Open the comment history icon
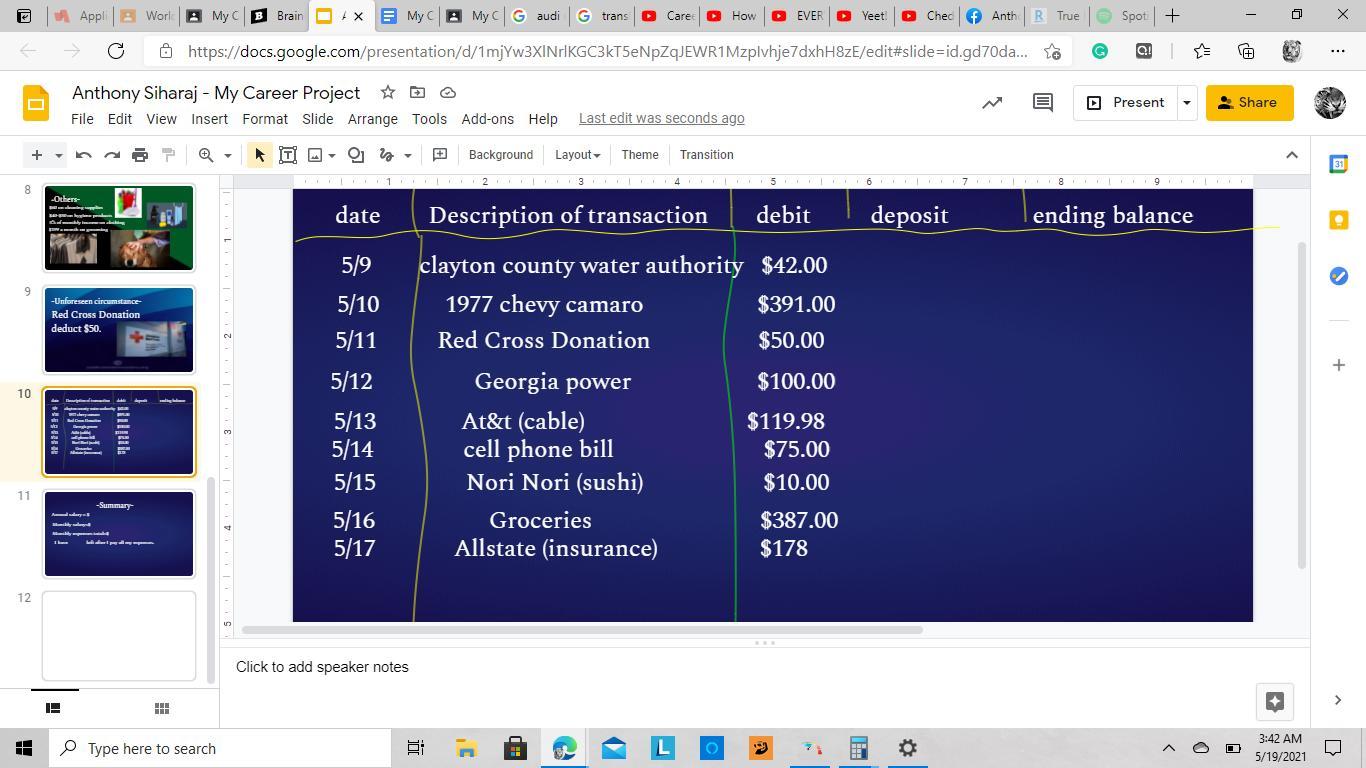 1043,102
